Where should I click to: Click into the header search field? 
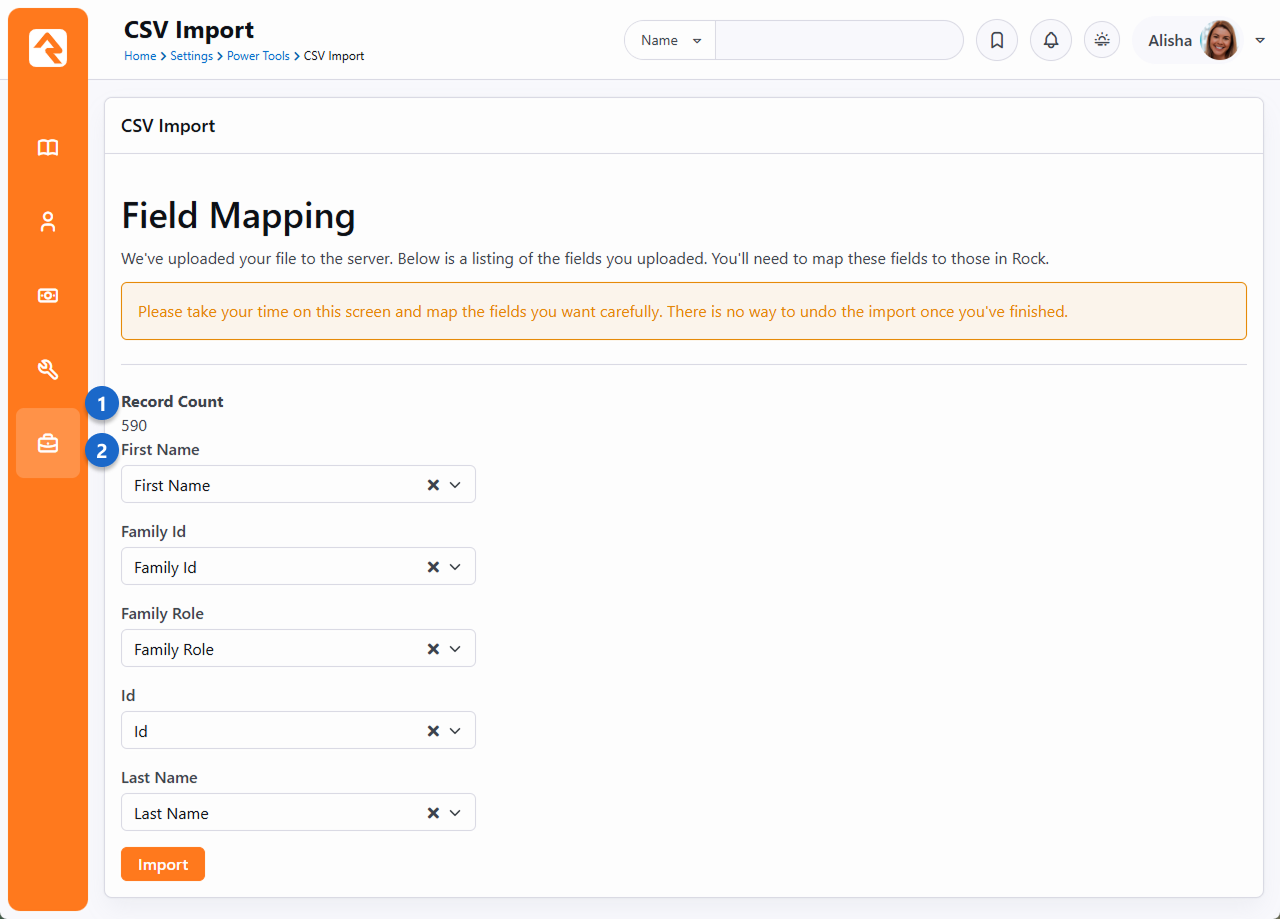coord(838,41)
